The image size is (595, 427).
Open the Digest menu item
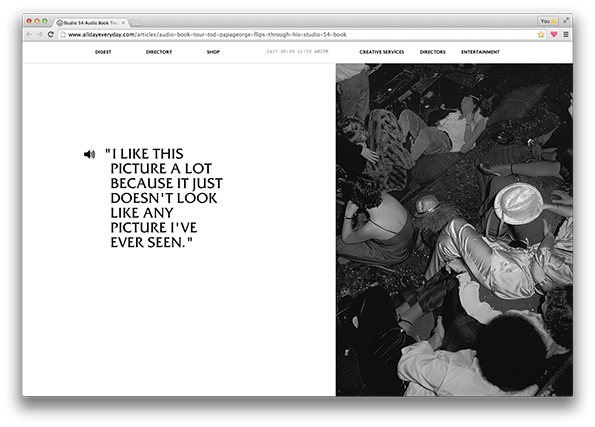click(103, 52)
